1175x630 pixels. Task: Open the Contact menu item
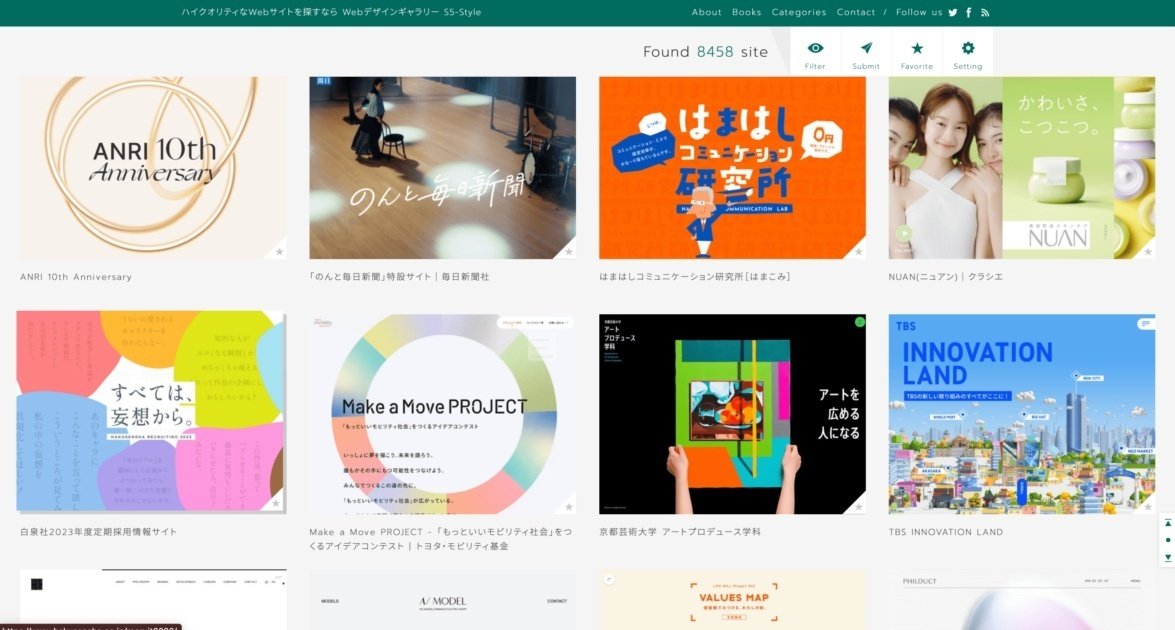coord(856,12)
